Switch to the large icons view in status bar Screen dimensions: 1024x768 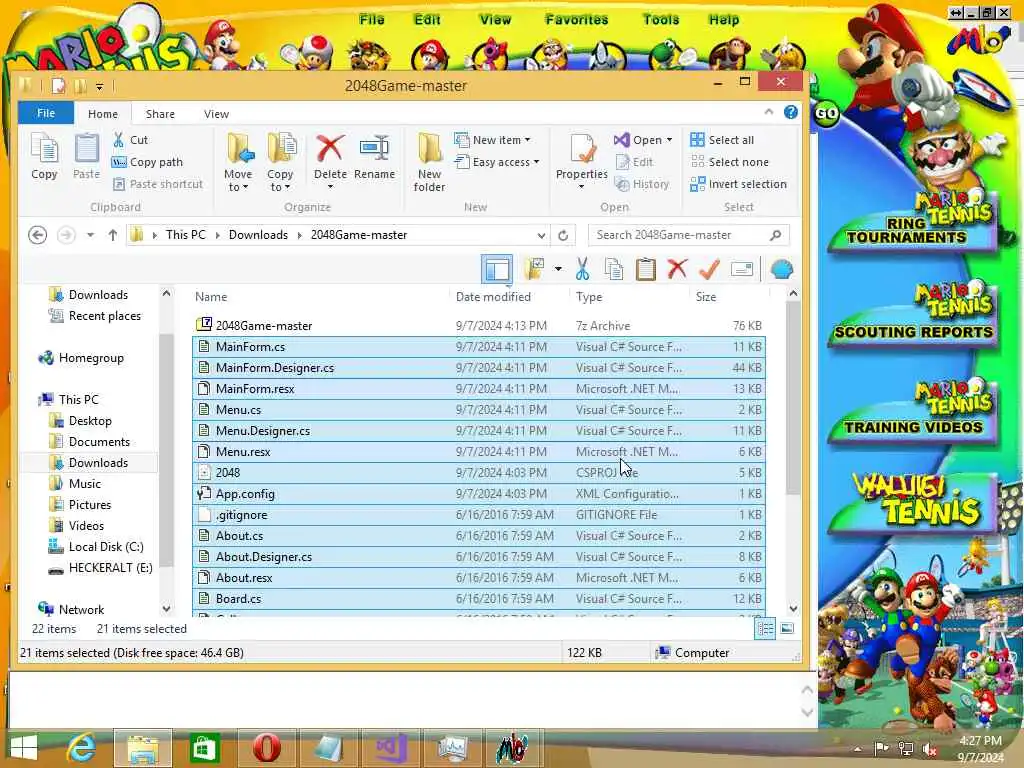coord(788,629)
